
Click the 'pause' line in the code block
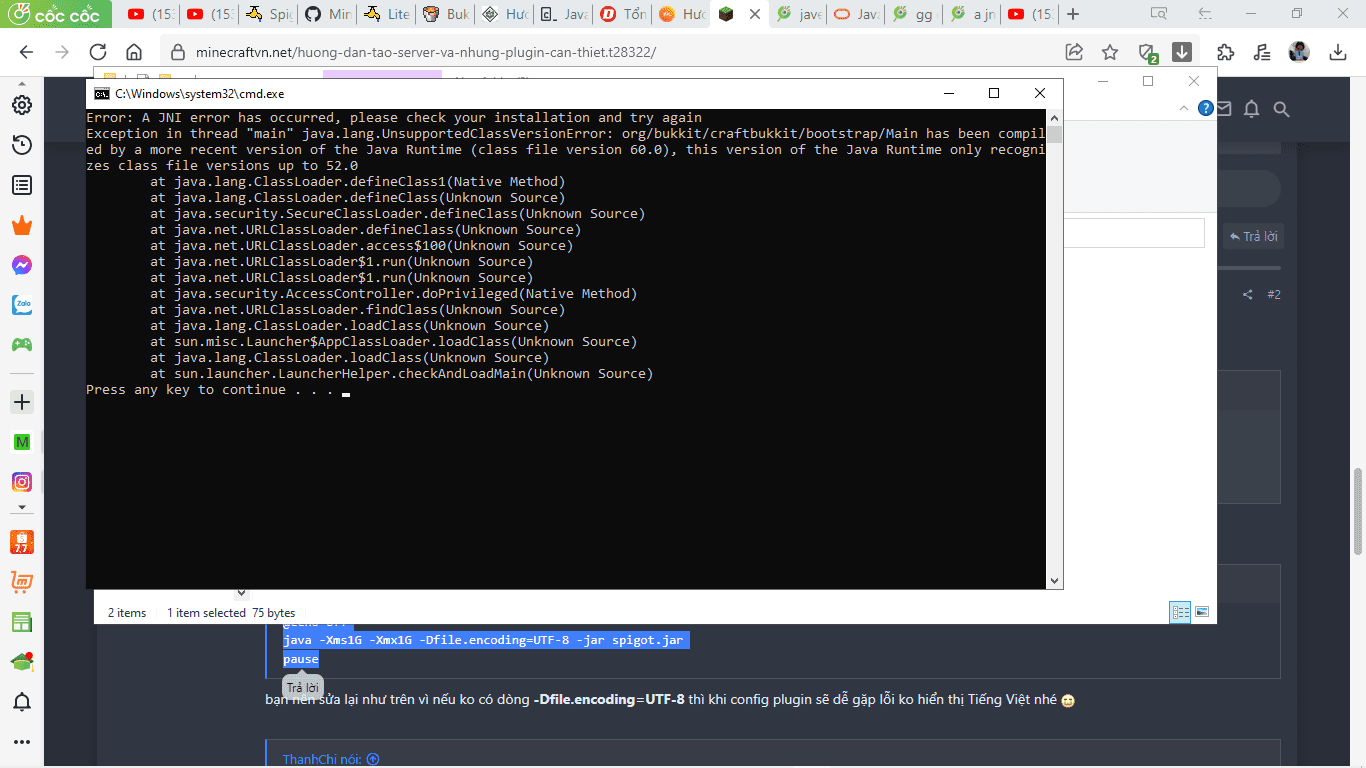pos(301,659)
